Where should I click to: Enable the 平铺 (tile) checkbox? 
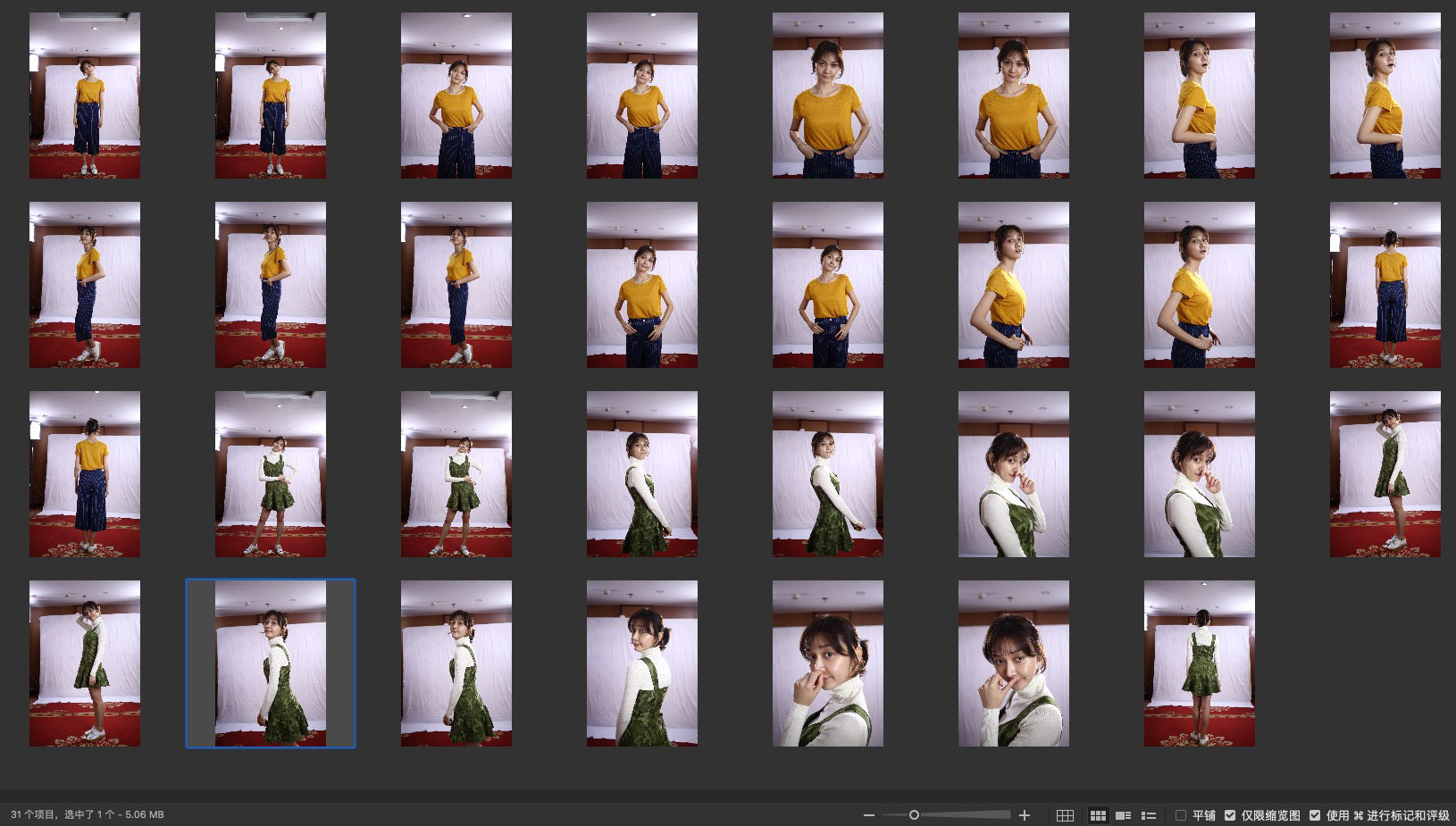point(1181,815)
